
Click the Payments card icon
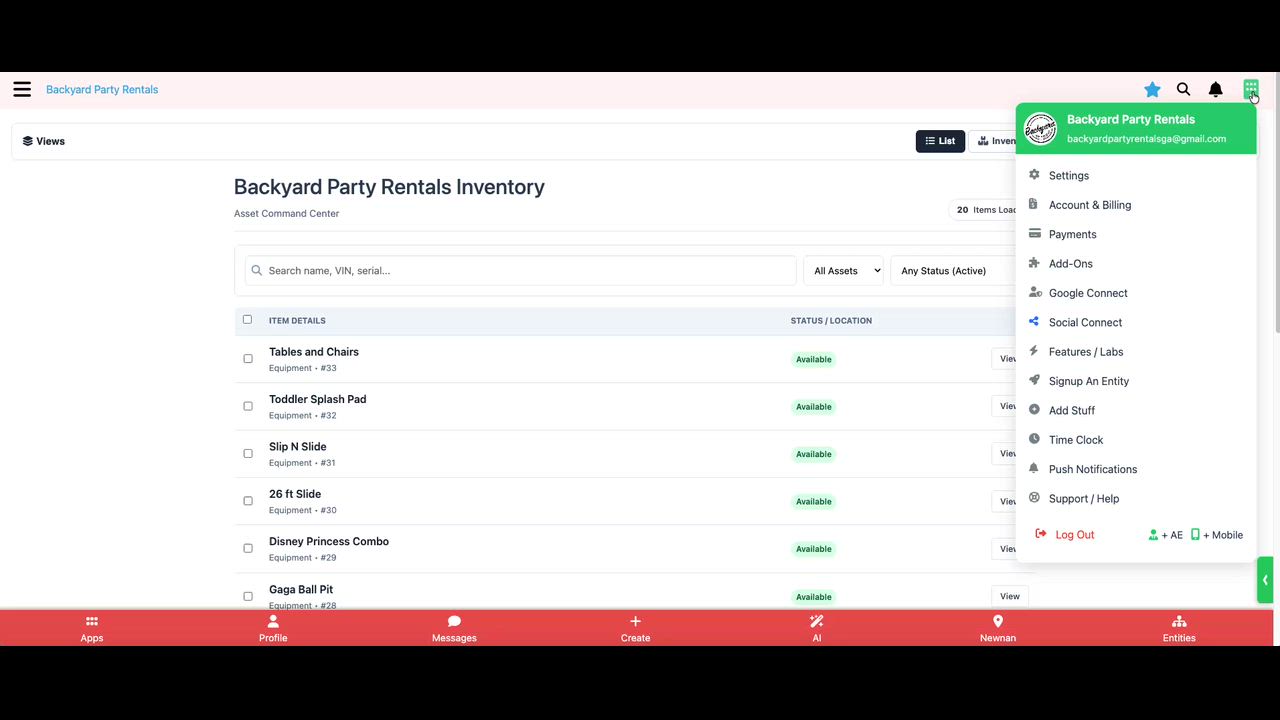click(1034, 234)
